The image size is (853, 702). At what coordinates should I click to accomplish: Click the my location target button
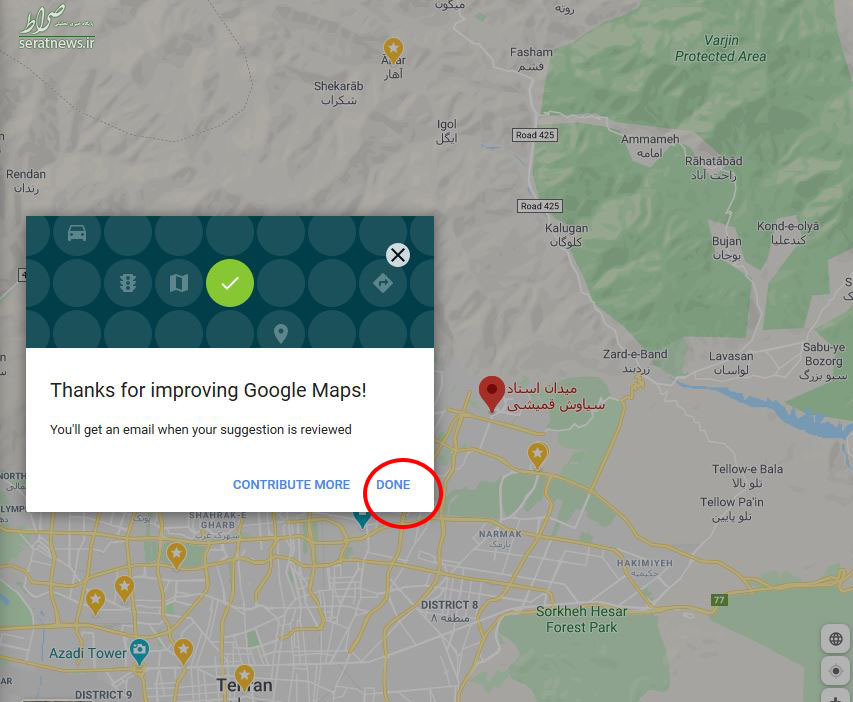[x=836, y=672]
